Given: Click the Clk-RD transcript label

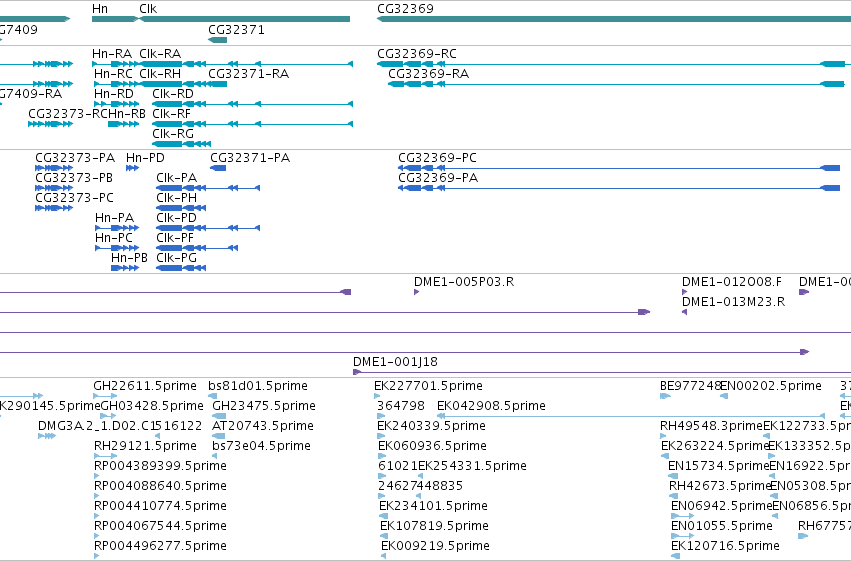Looking at the screenshot, I should point(173,94).
